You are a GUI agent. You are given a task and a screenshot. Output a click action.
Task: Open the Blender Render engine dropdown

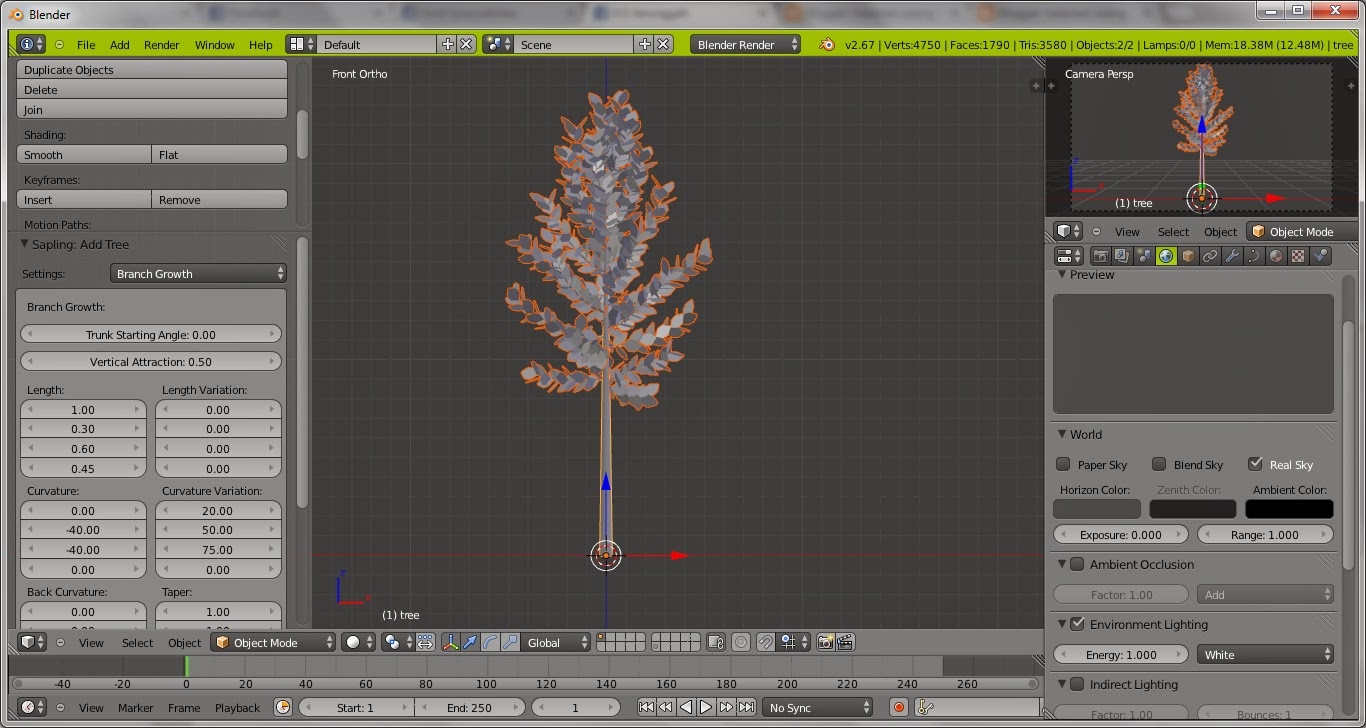click(x=746, y=44)
